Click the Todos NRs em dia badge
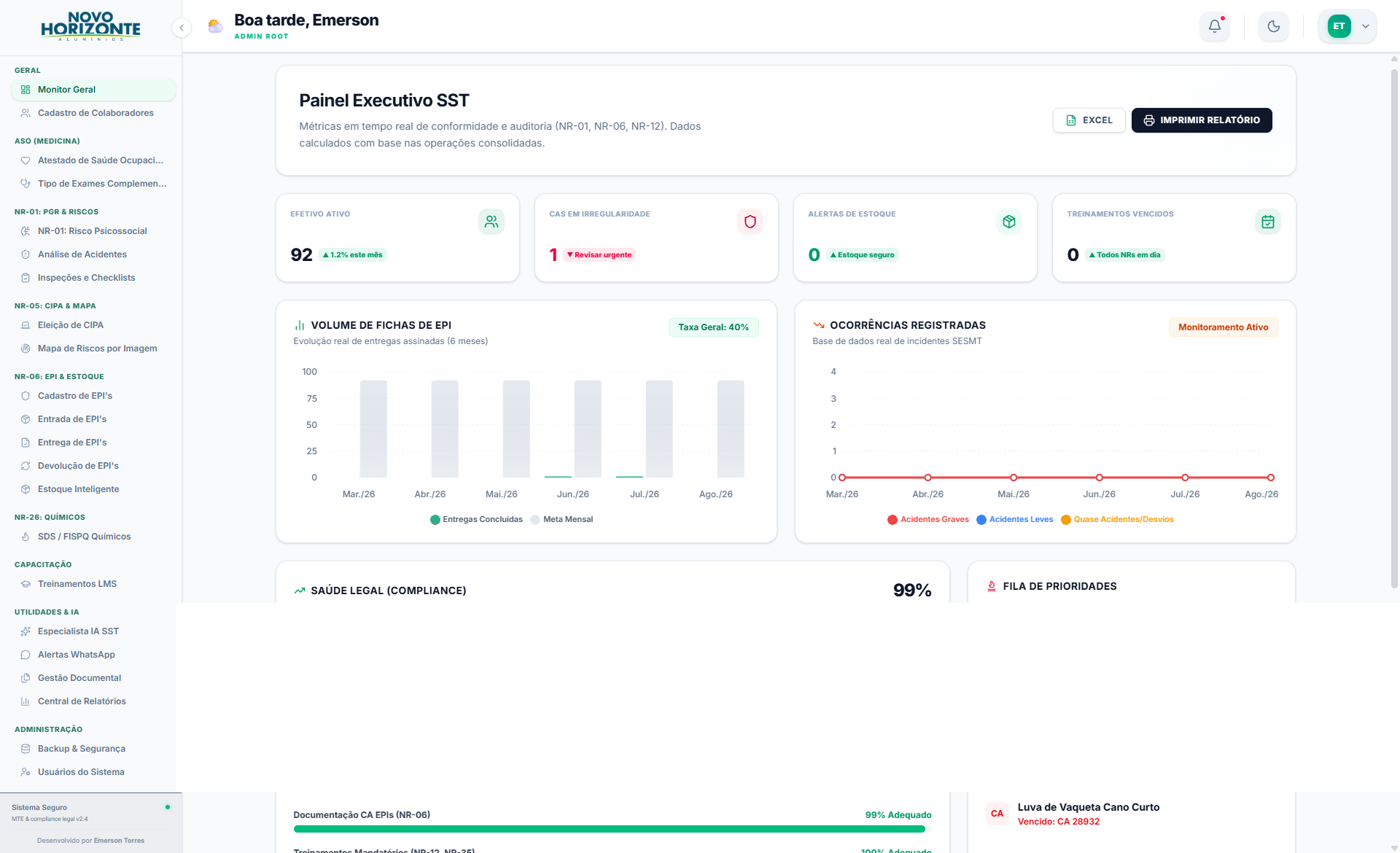 (1125, 255)
